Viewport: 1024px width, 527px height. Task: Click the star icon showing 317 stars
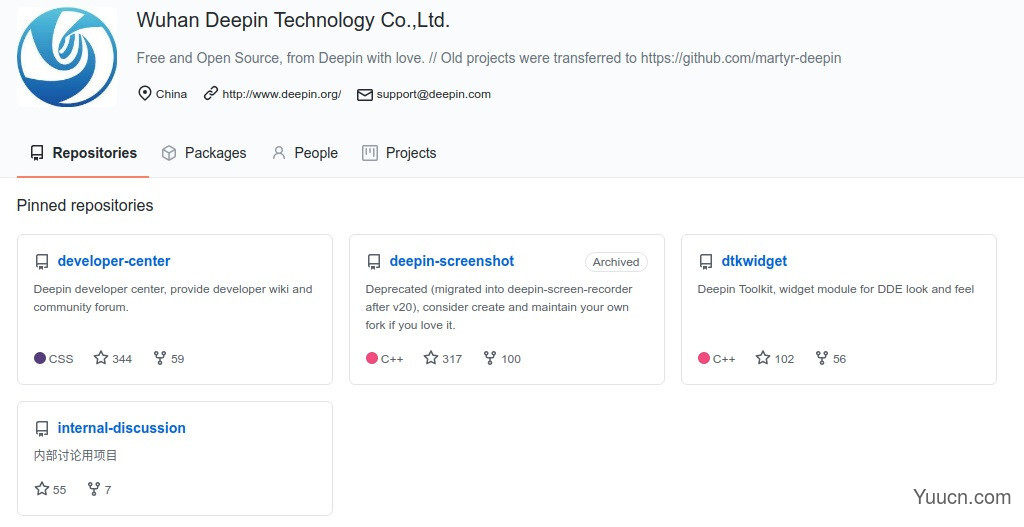click(x=430, y=358)
